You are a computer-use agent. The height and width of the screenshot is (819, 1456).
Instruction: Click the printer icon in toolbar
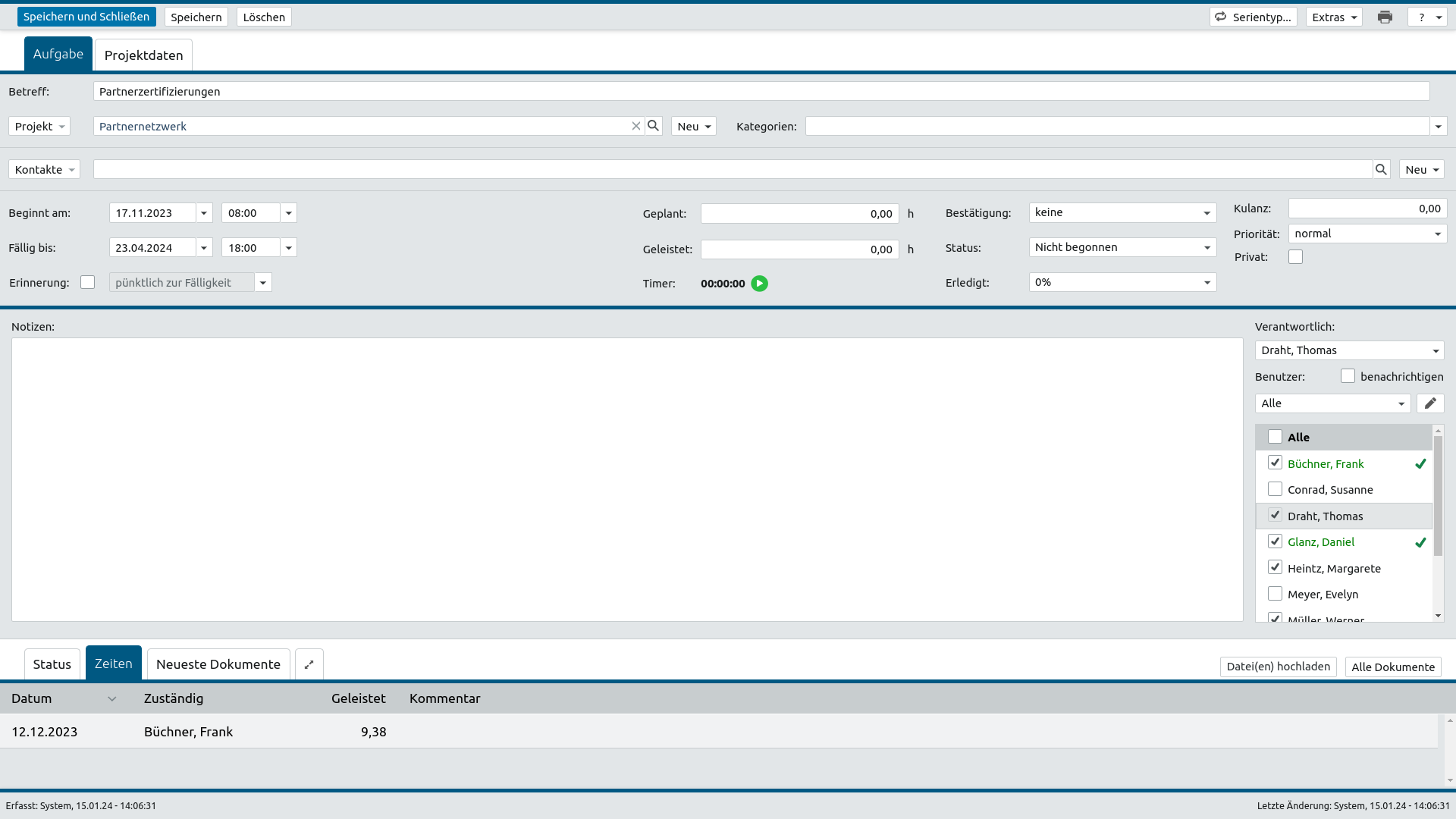pos(1385,17)
